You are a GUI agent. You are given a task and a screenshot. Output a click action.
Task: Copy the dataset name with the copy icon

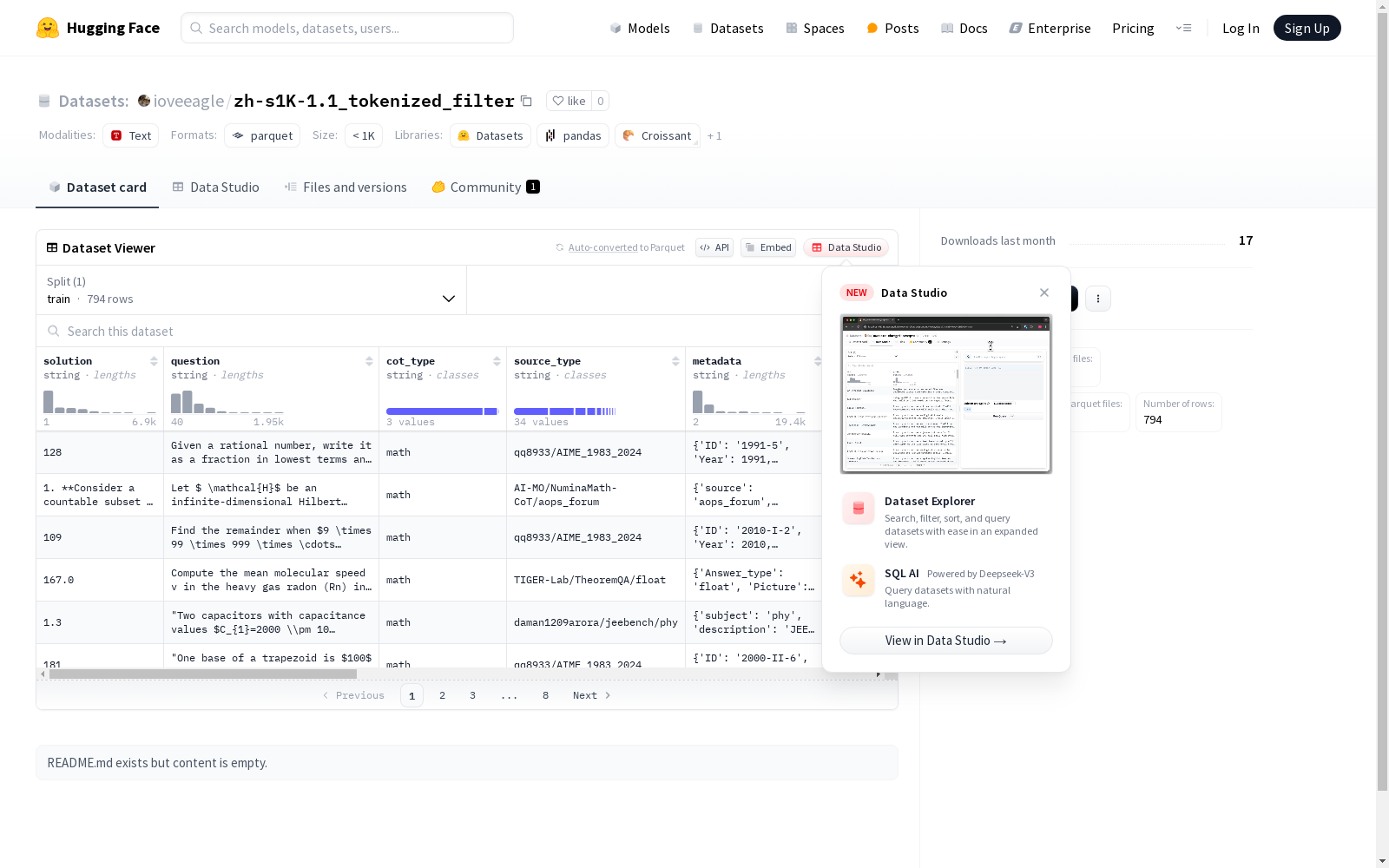(526, 101)
